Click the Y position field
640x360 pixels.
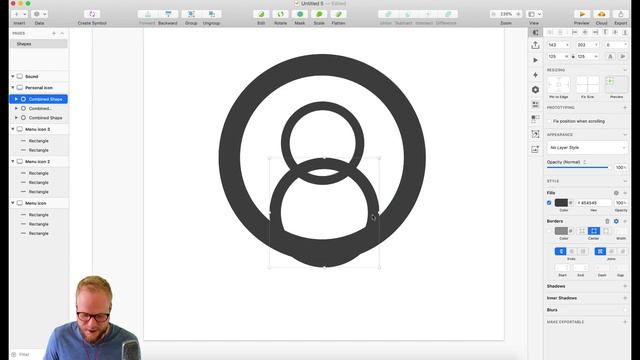pyautogui.click(x=587, y=45)
